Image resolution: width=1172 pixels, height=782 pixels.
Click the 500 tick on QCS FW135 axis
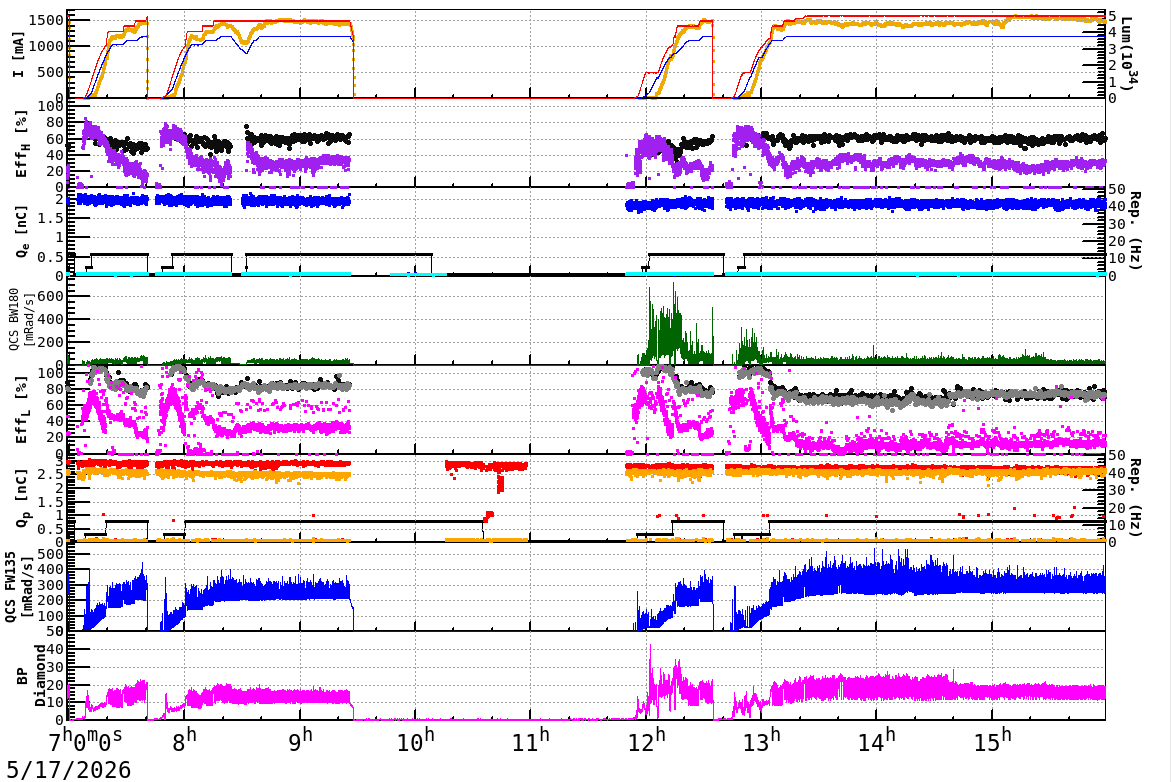[51, 554]
